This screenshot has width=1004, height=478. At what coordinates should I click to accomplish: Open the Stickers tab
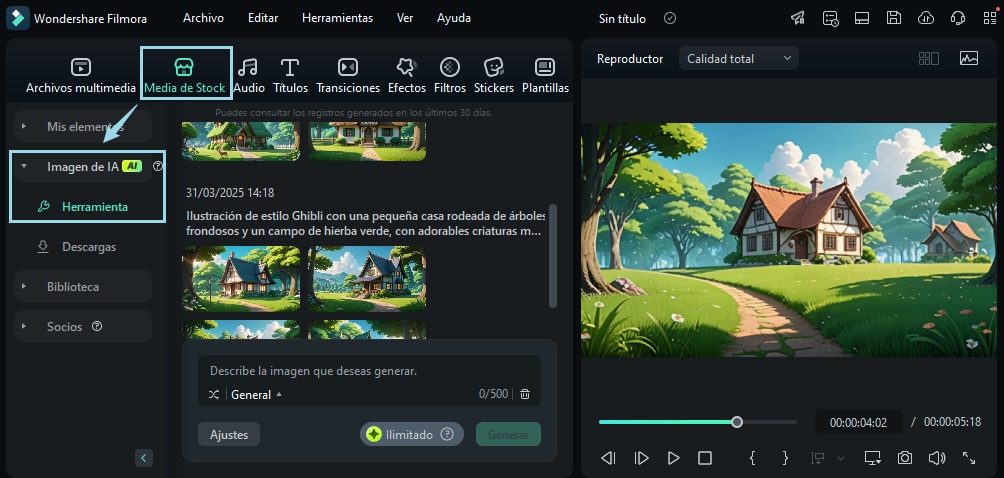[x=494, y=76]
